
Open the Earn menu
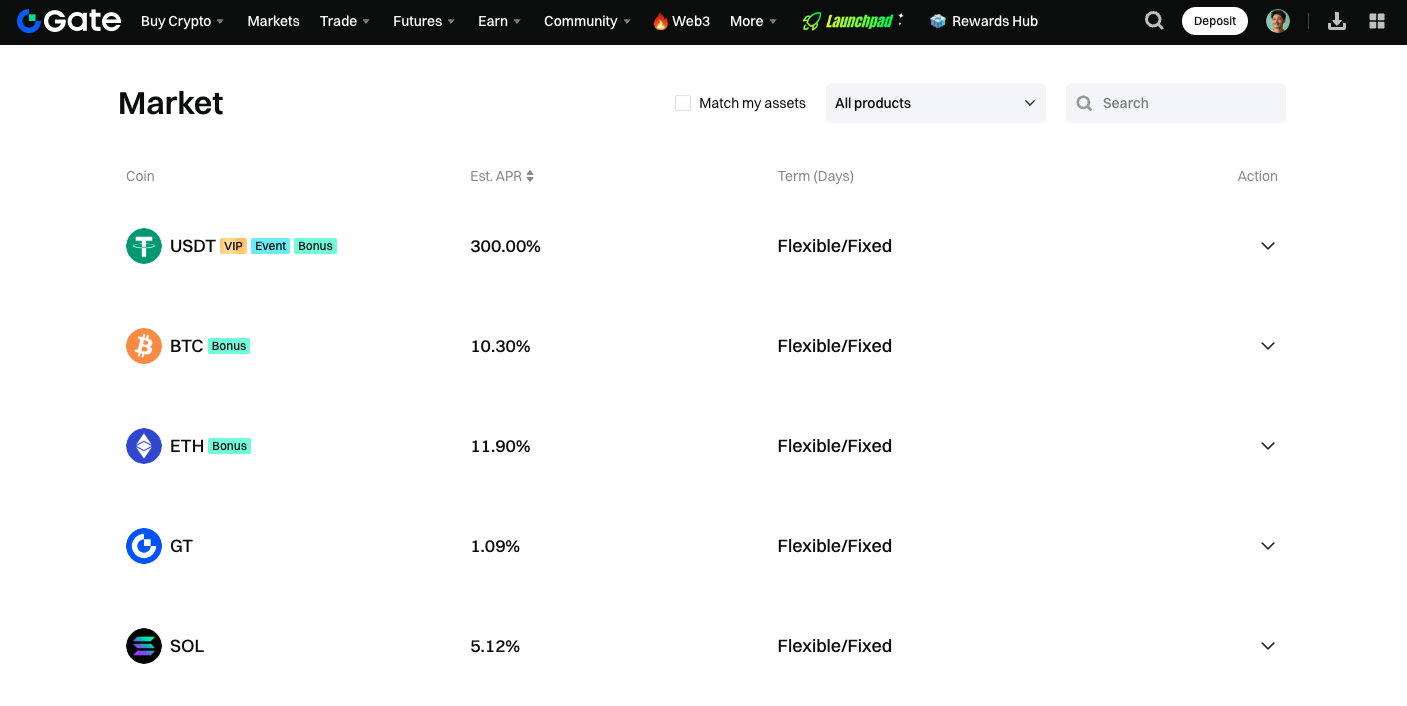coord(499,21)
